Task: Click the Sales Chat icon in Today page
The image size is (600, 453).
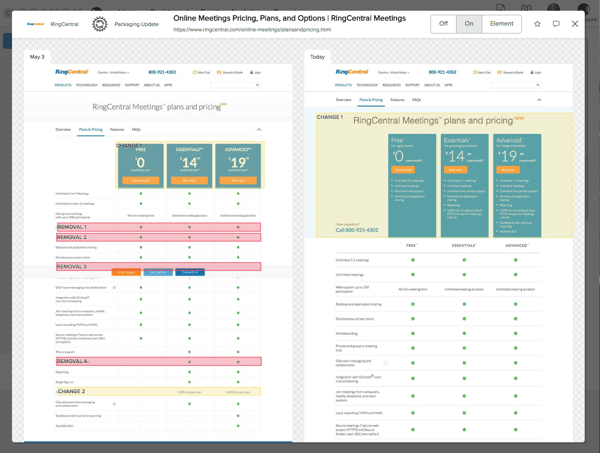Action: click(x=483, y=72)
